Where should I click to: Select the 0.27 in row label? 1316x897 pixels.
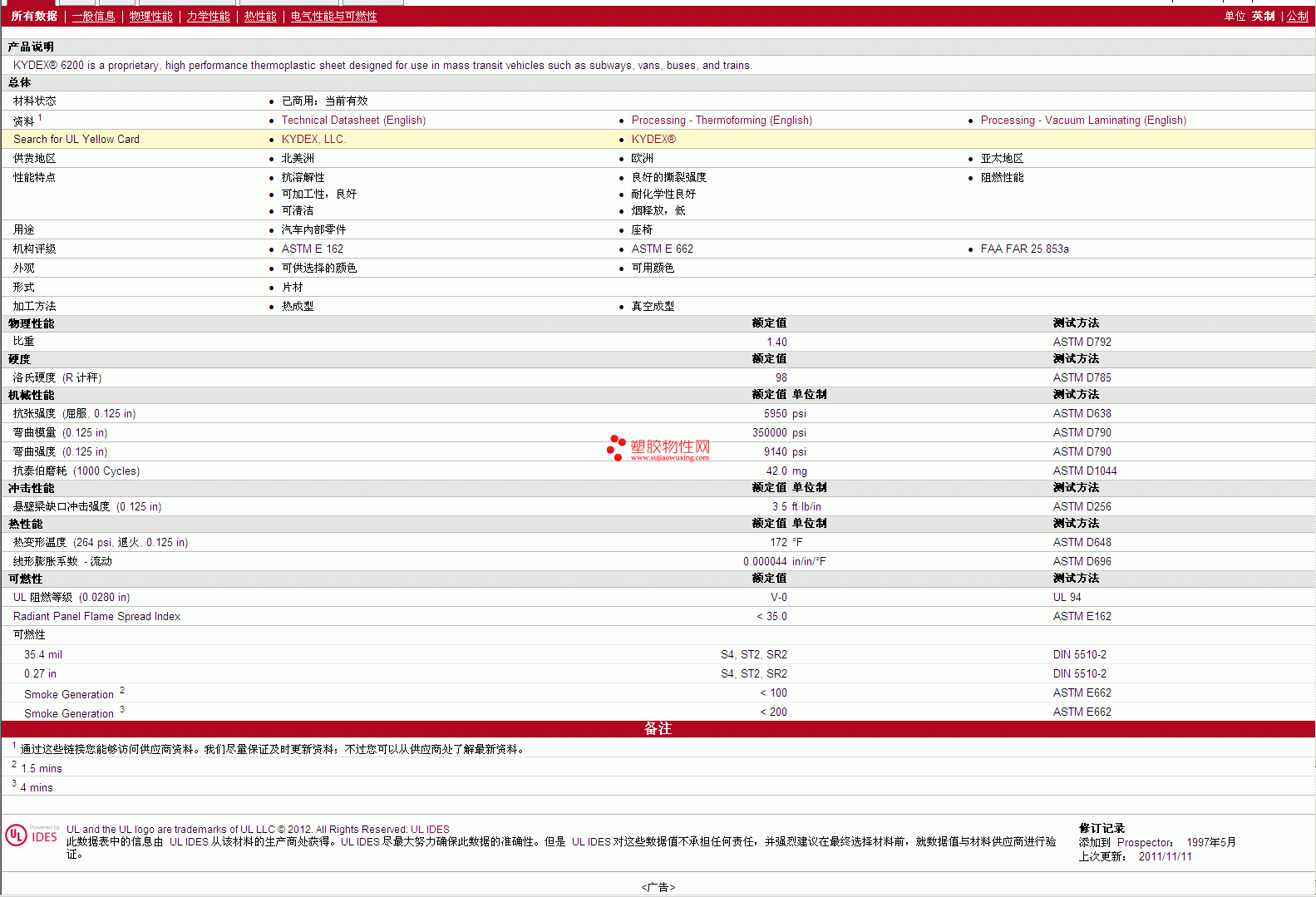coord(40,674)
